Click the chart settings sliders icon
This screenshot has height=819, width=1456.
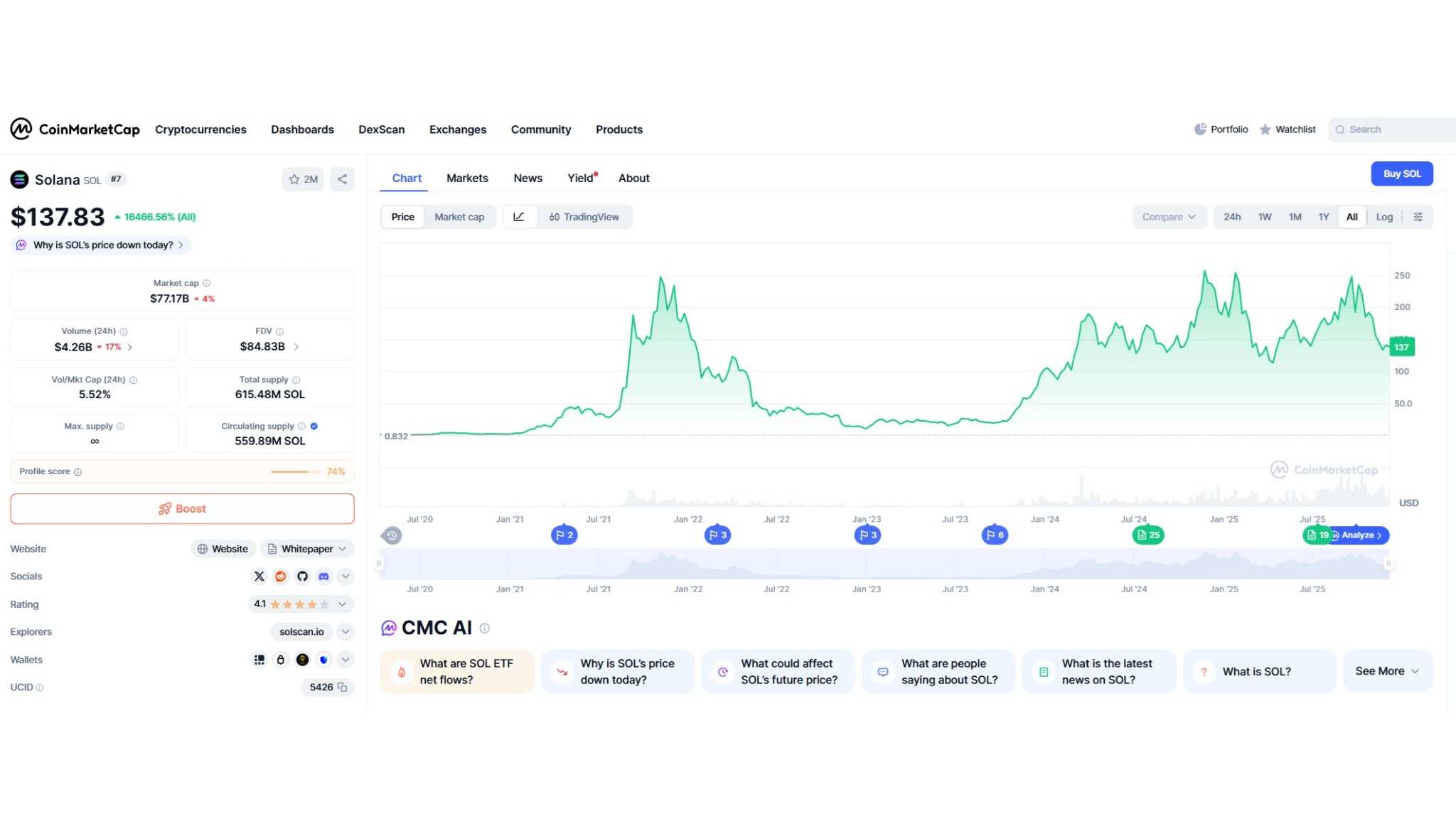(x=1418, y=217)
